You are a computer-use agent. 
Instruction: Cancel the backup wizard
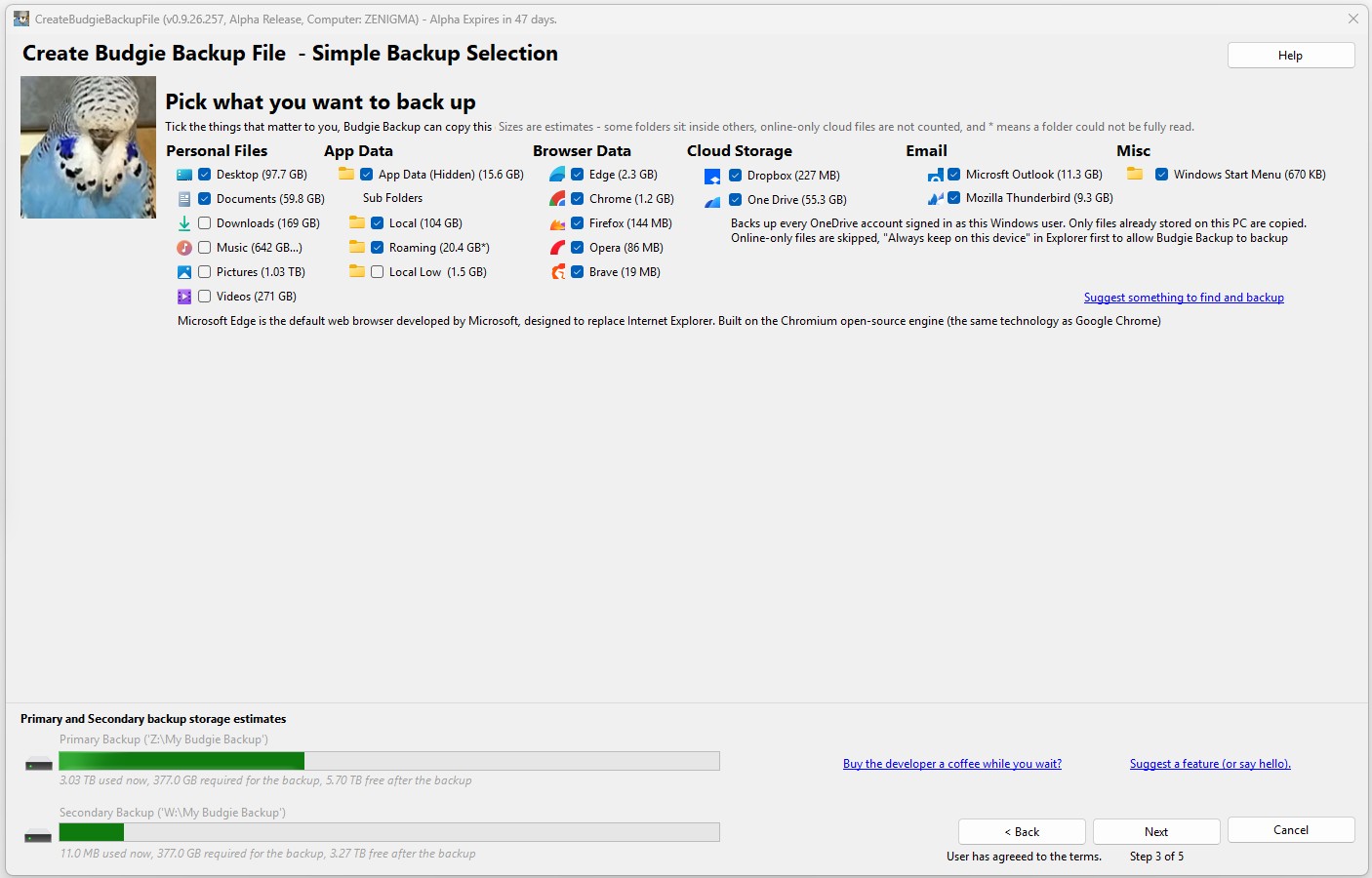tap(1291, 830)
